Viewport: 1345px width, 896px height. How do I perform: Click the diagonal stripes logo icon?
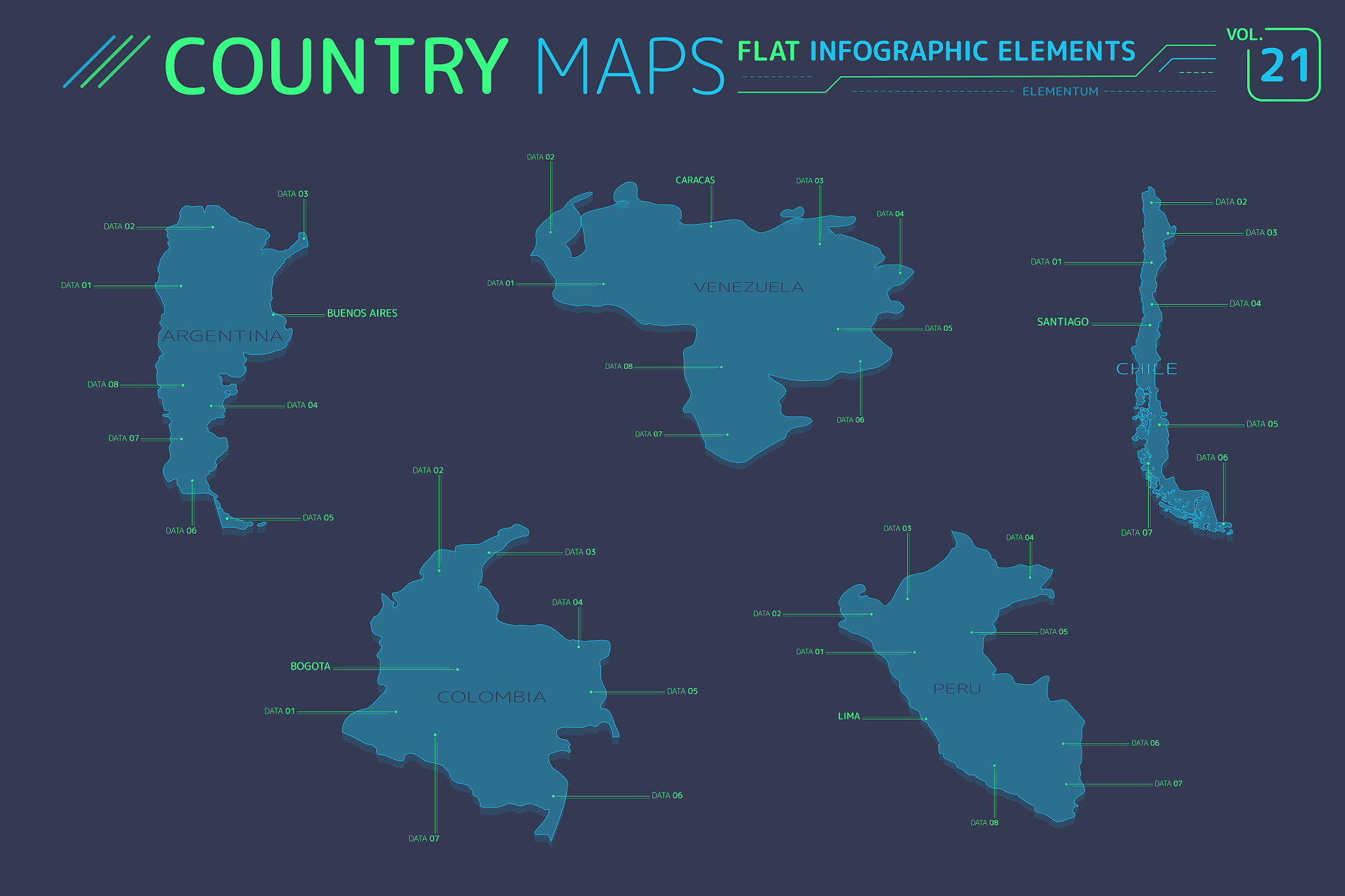tap(107, 62)
